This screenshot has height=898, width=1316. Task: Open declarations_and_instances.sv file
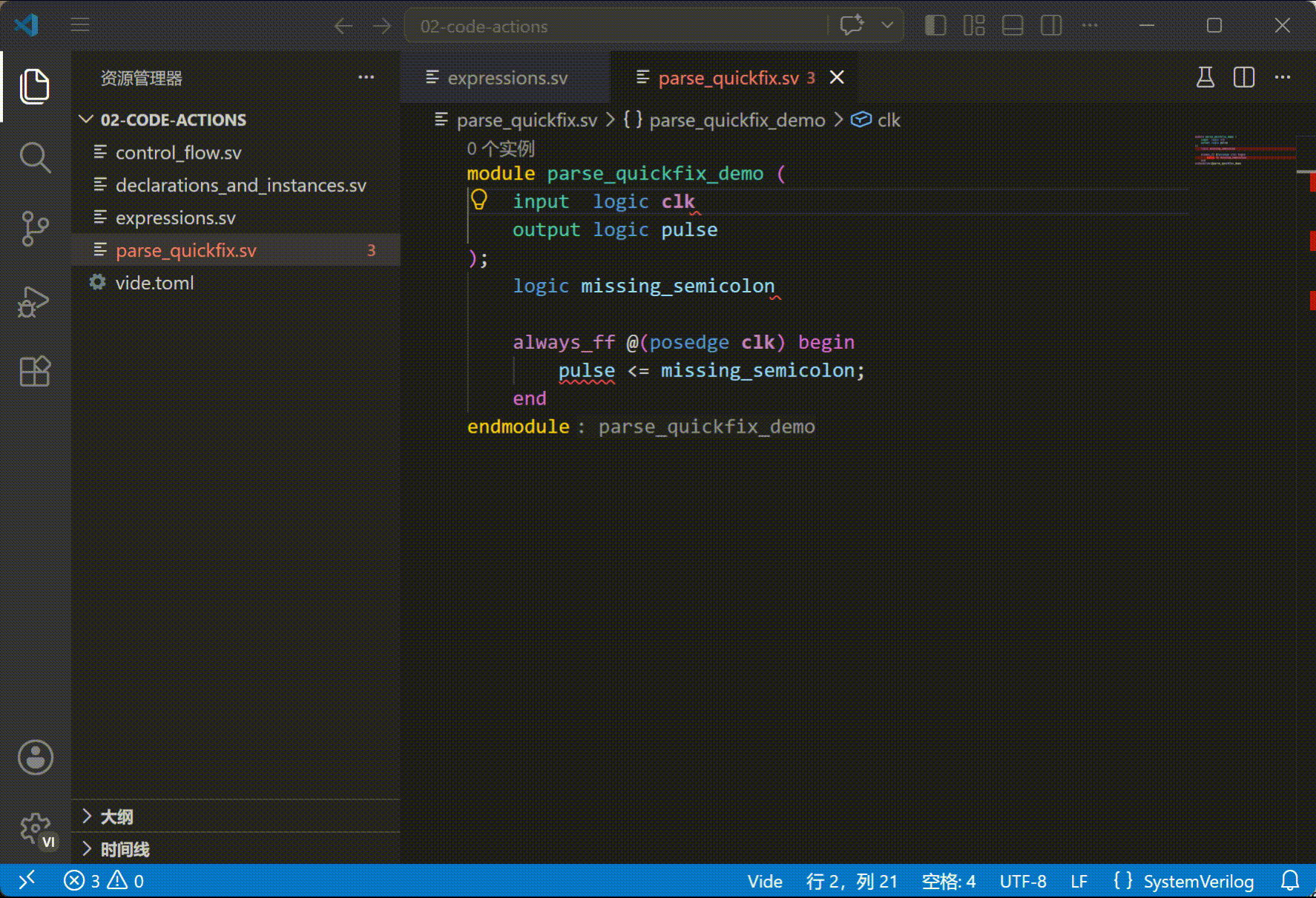point(236,185)
